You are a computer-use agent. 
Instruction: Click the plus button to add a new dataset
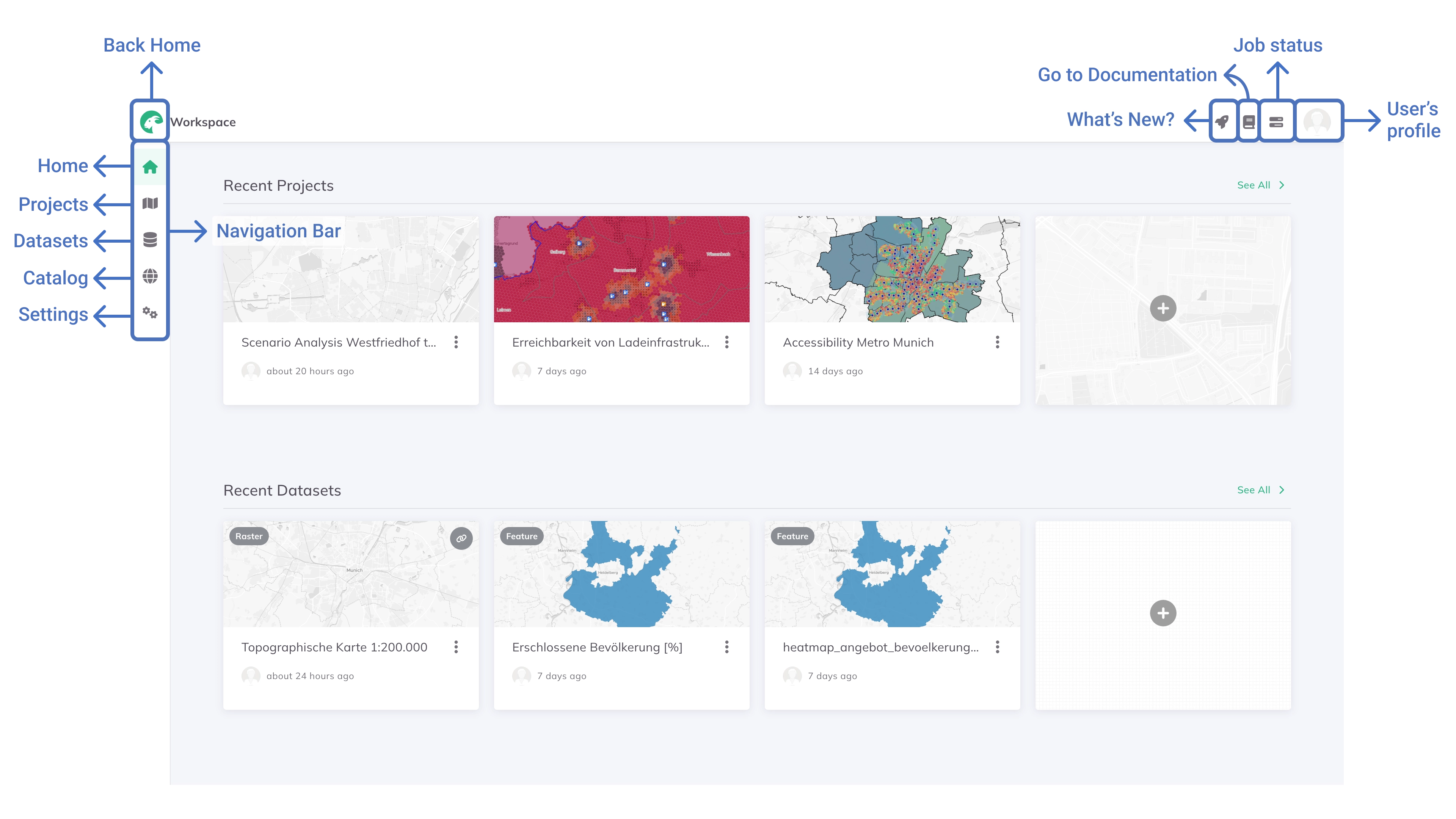click(1163, 613)
